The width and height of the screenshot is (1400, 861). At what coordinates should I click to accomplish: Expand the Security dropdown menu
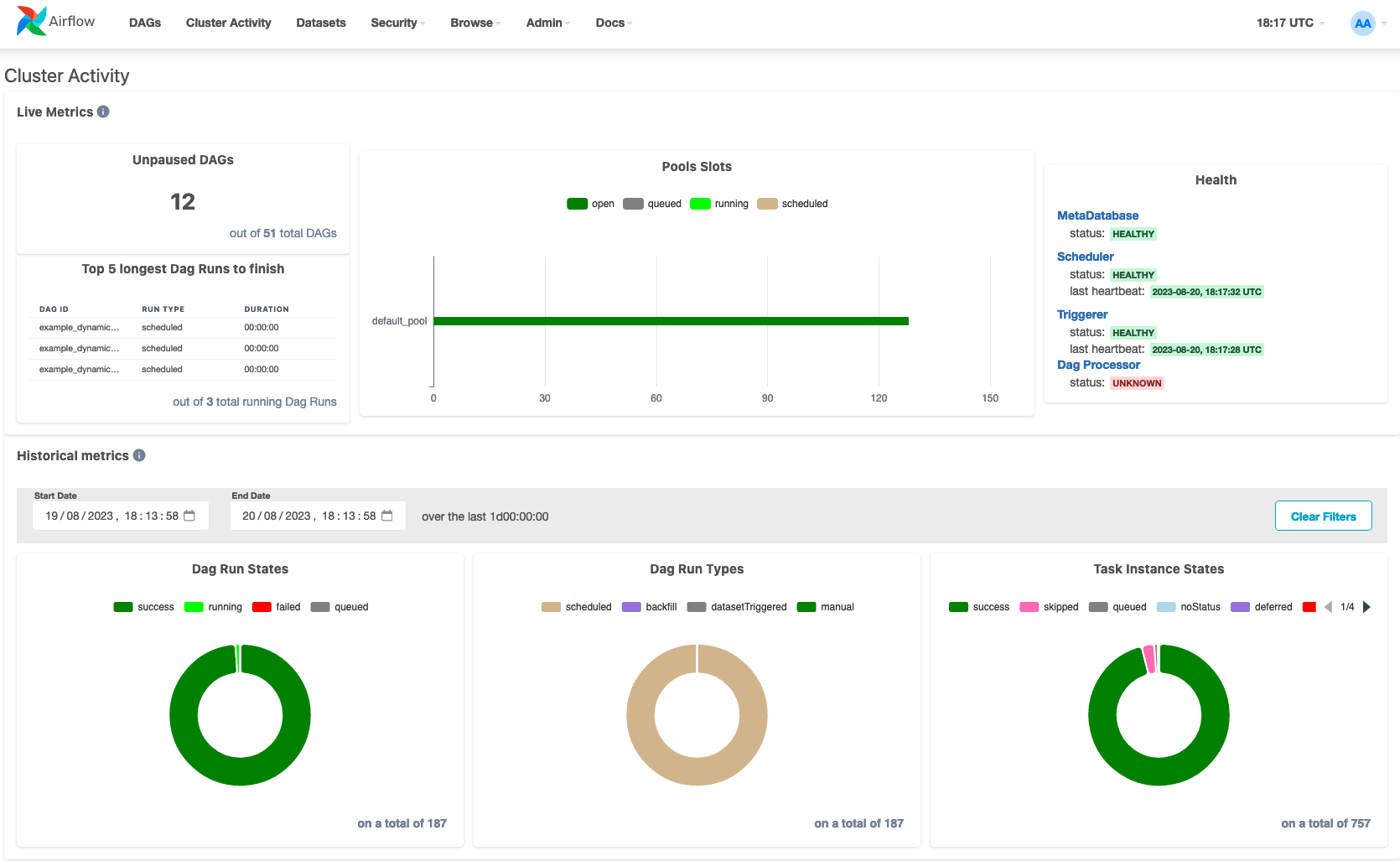pyautogui.click(x=398, y=23)
